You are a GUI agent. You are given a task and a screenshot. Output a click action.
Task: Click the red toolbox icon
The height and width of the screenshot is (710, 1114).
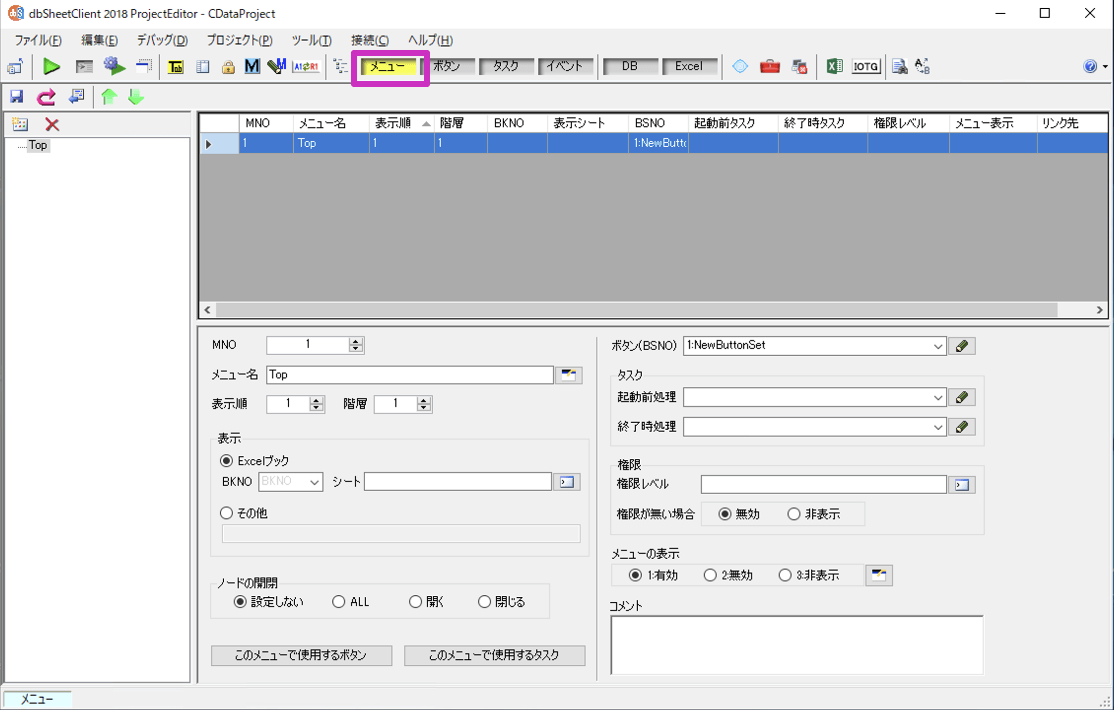770,67
